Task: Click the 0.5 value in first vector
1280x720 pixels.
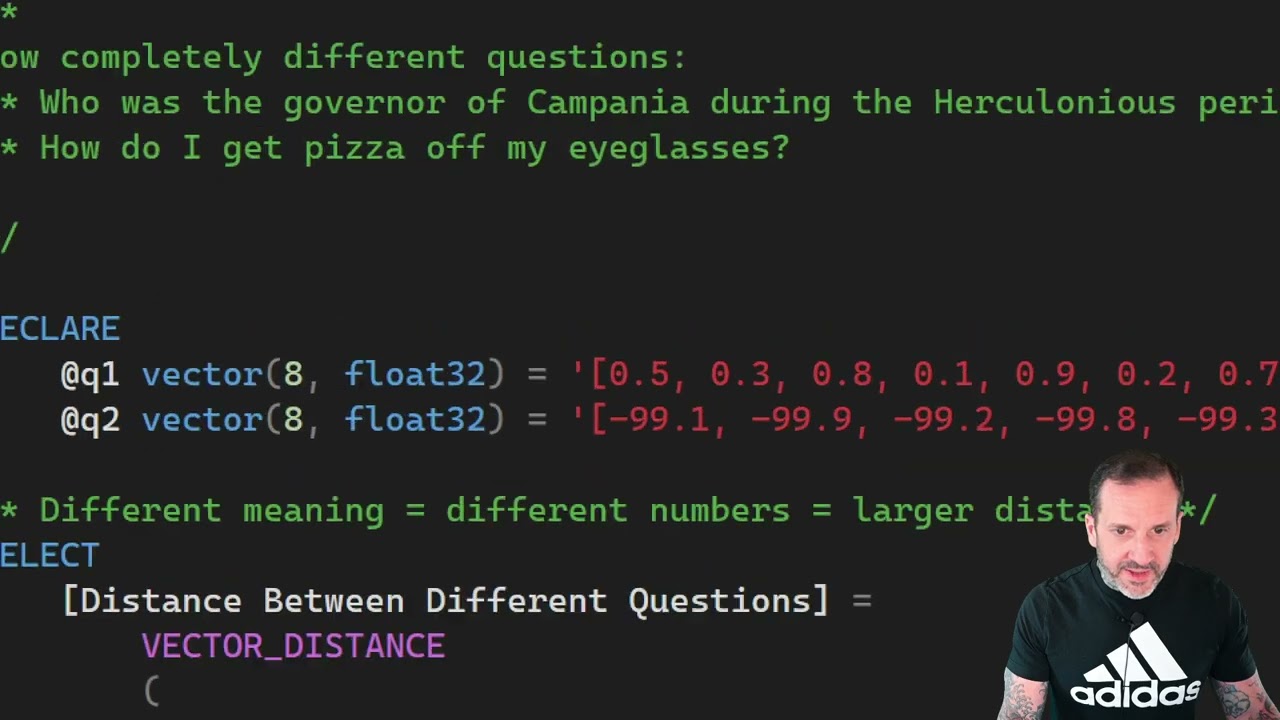Action: coord(638,374)
